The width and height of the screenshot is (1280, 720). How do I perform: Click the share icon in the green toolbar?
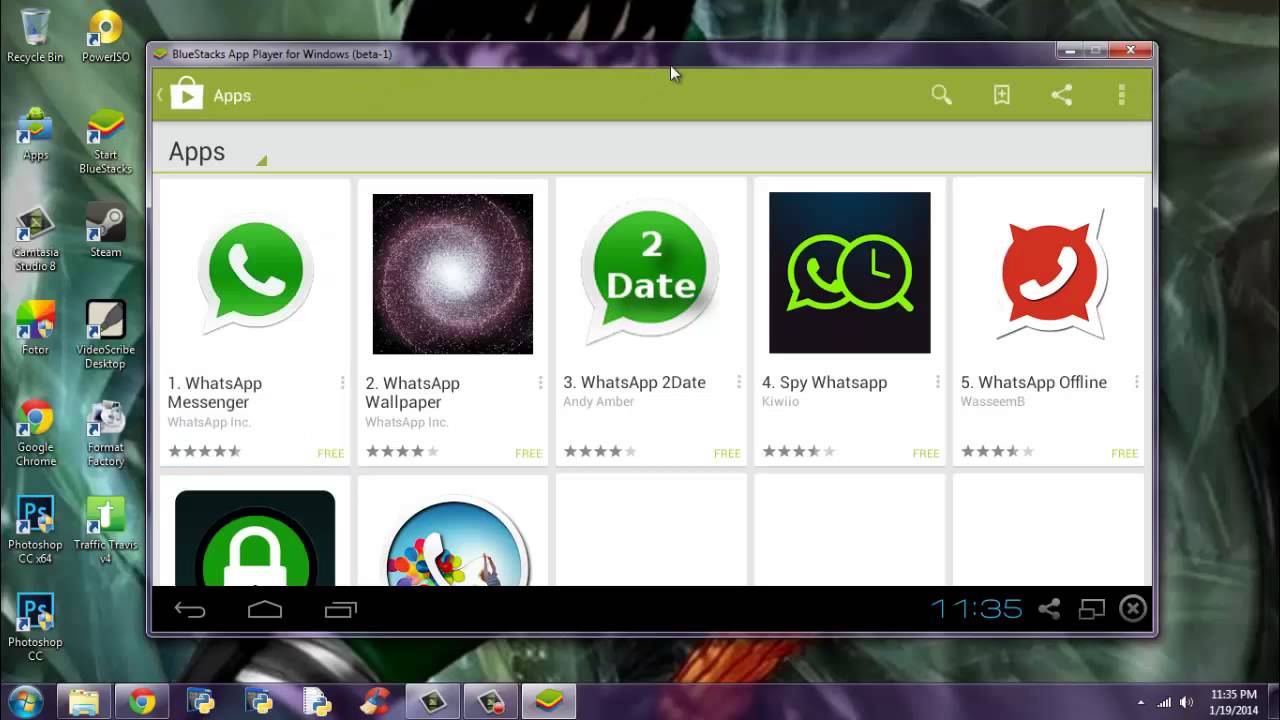(x=1062, y=95)
